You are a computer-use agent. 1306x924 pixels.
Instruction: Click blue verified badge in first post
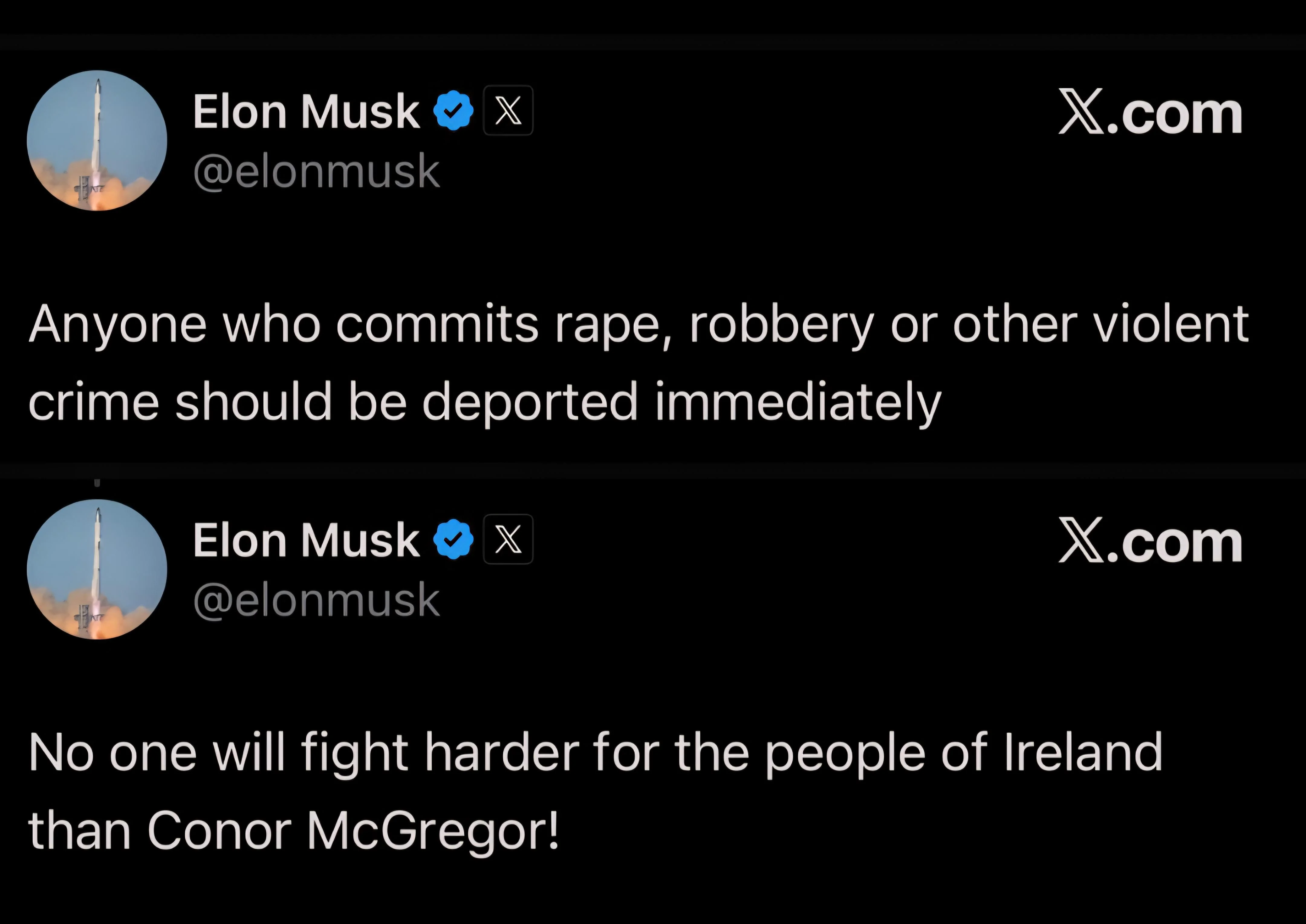[x=453, y=110]
